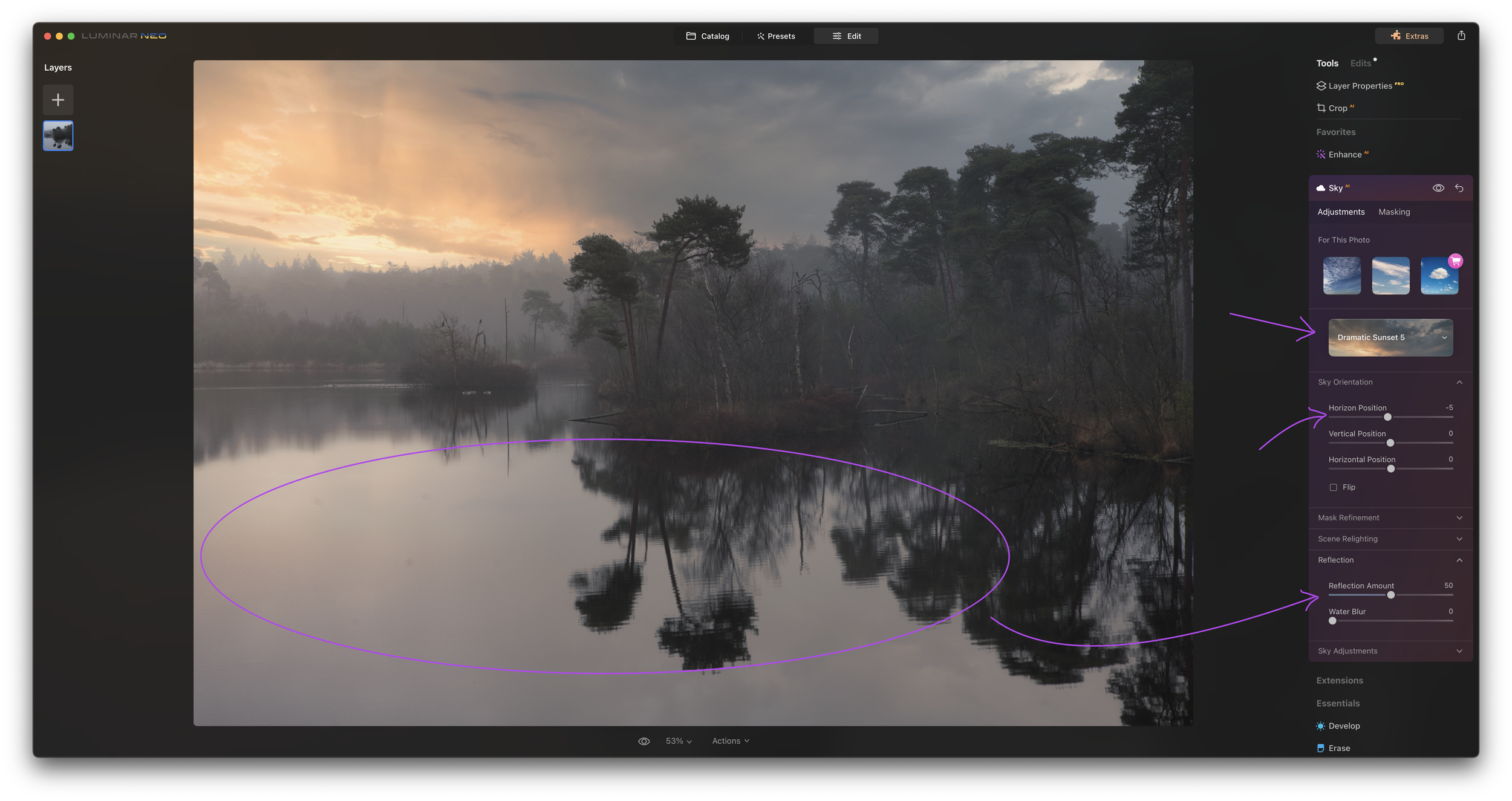Select the Erase tool
Image resolution: width=1512 pixels, height=801 pixels.
coord(1338,748)
